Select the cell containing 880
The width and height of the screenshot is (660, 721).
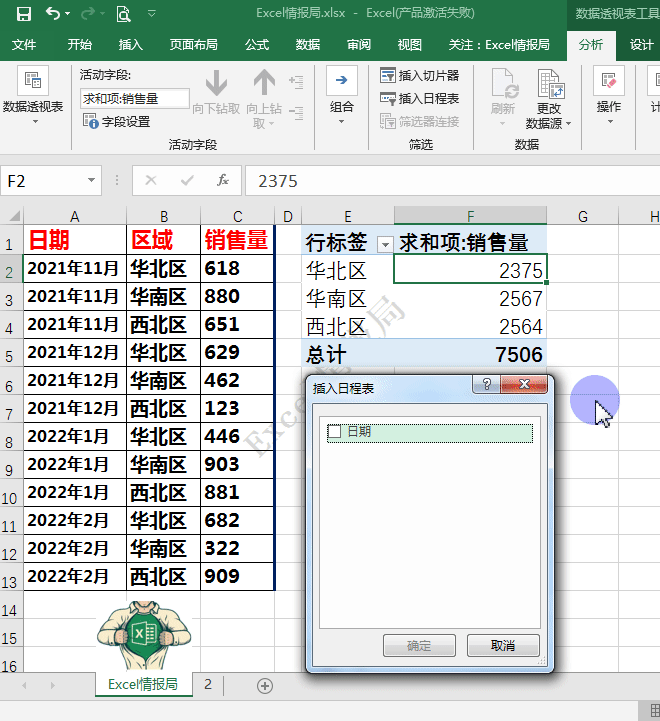coord(237,297)
